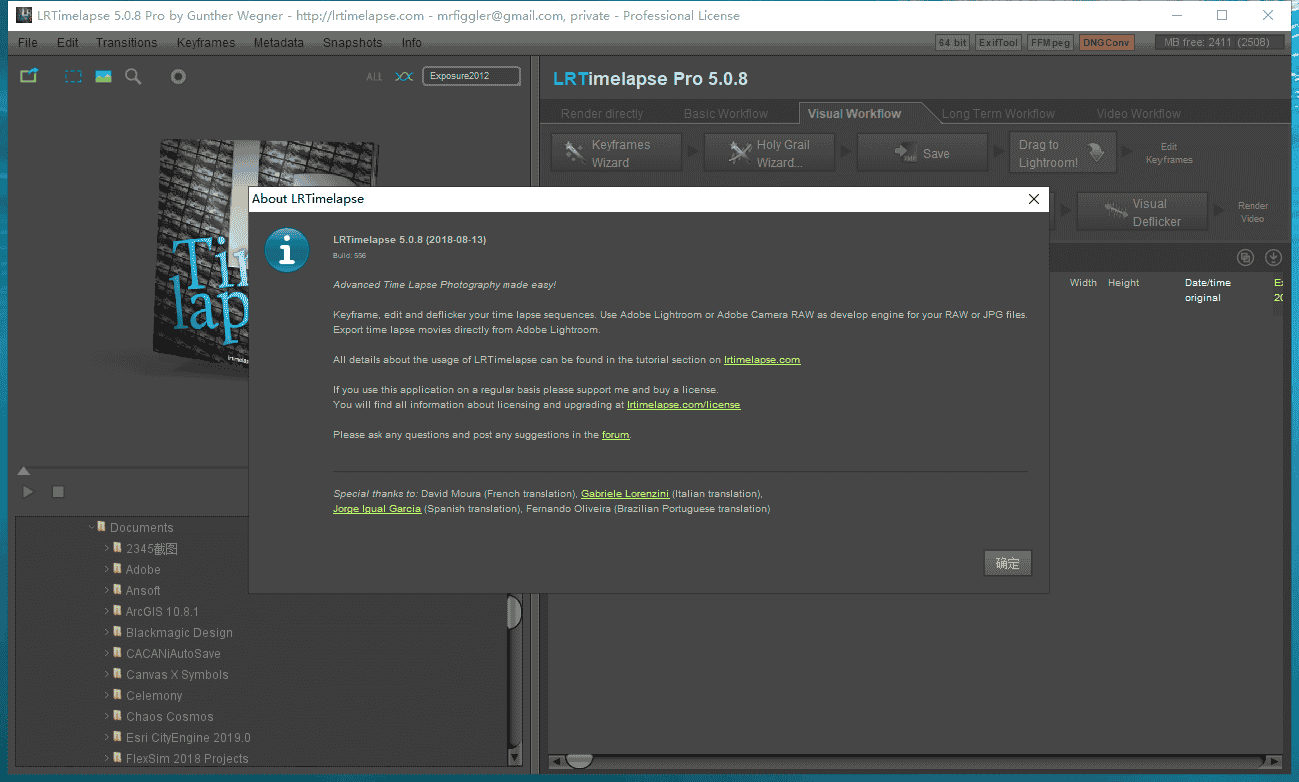Click the blue curves icon beside ALL

pyautogui.click(x=404, y=76)
